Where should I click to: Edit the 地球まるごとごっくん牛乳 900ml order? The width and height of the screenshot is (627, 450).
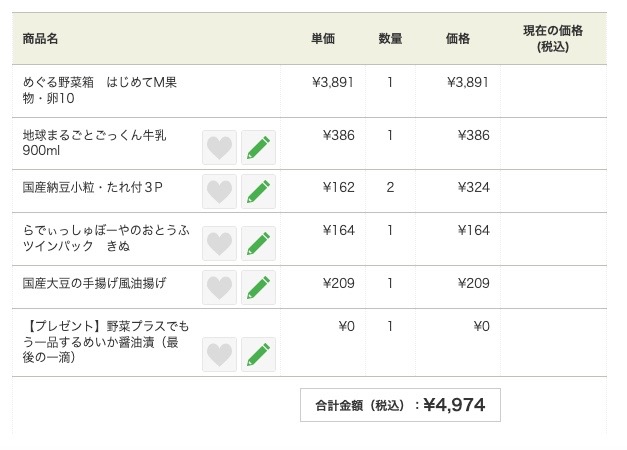258,148
